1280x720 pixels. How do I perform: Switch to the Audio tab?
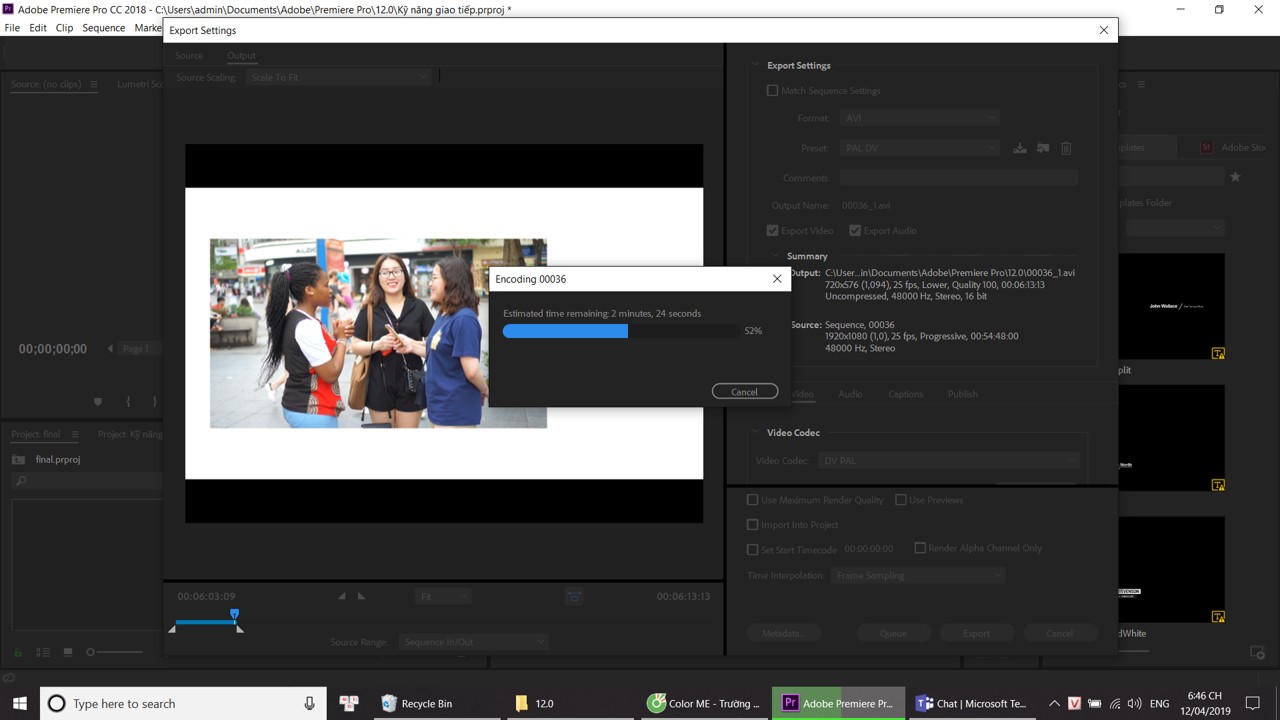pyautogui.click(x=850, y=394)
